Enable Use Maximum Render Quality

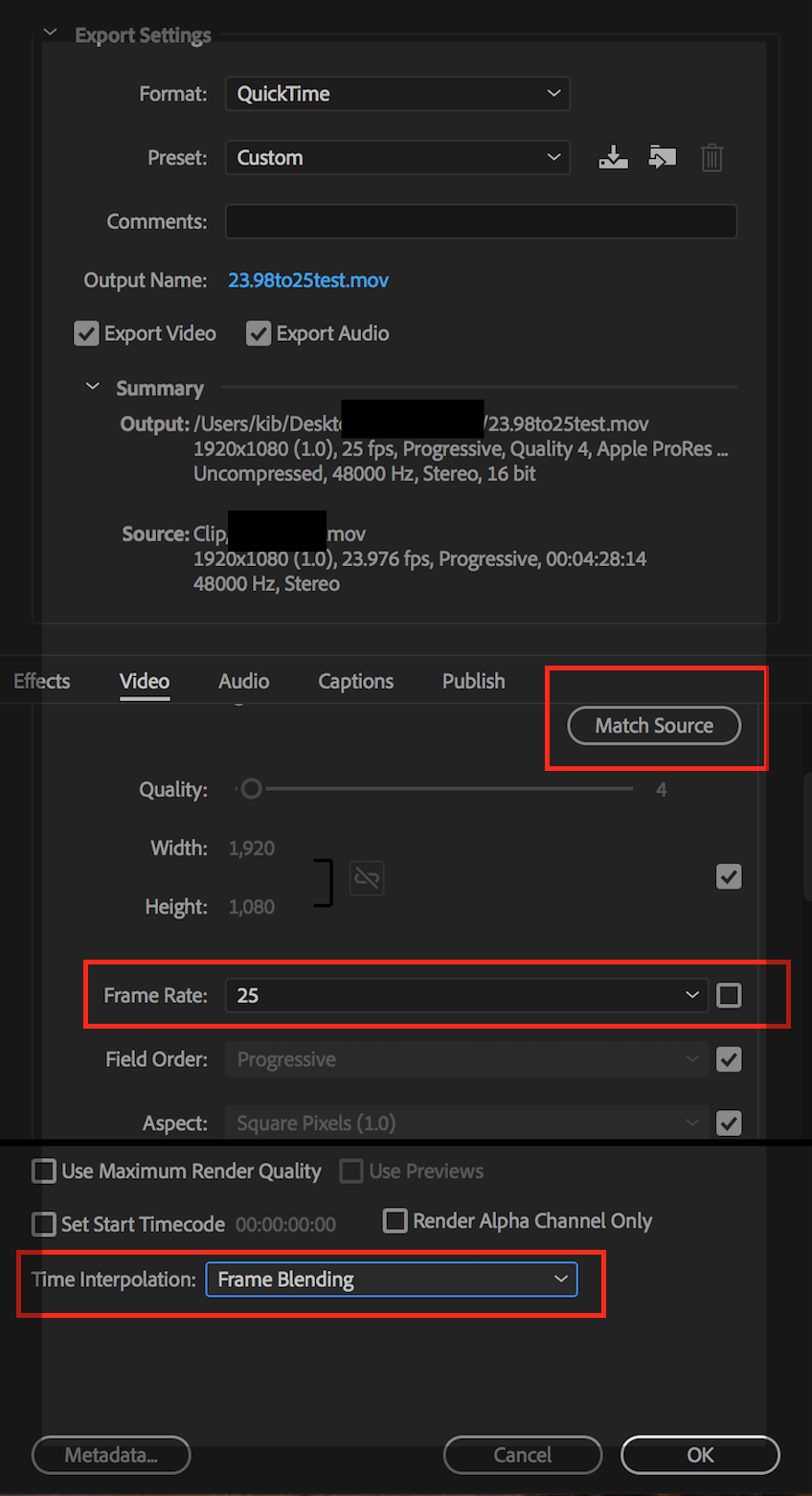pyautogui.click(x=43, y=1170)
